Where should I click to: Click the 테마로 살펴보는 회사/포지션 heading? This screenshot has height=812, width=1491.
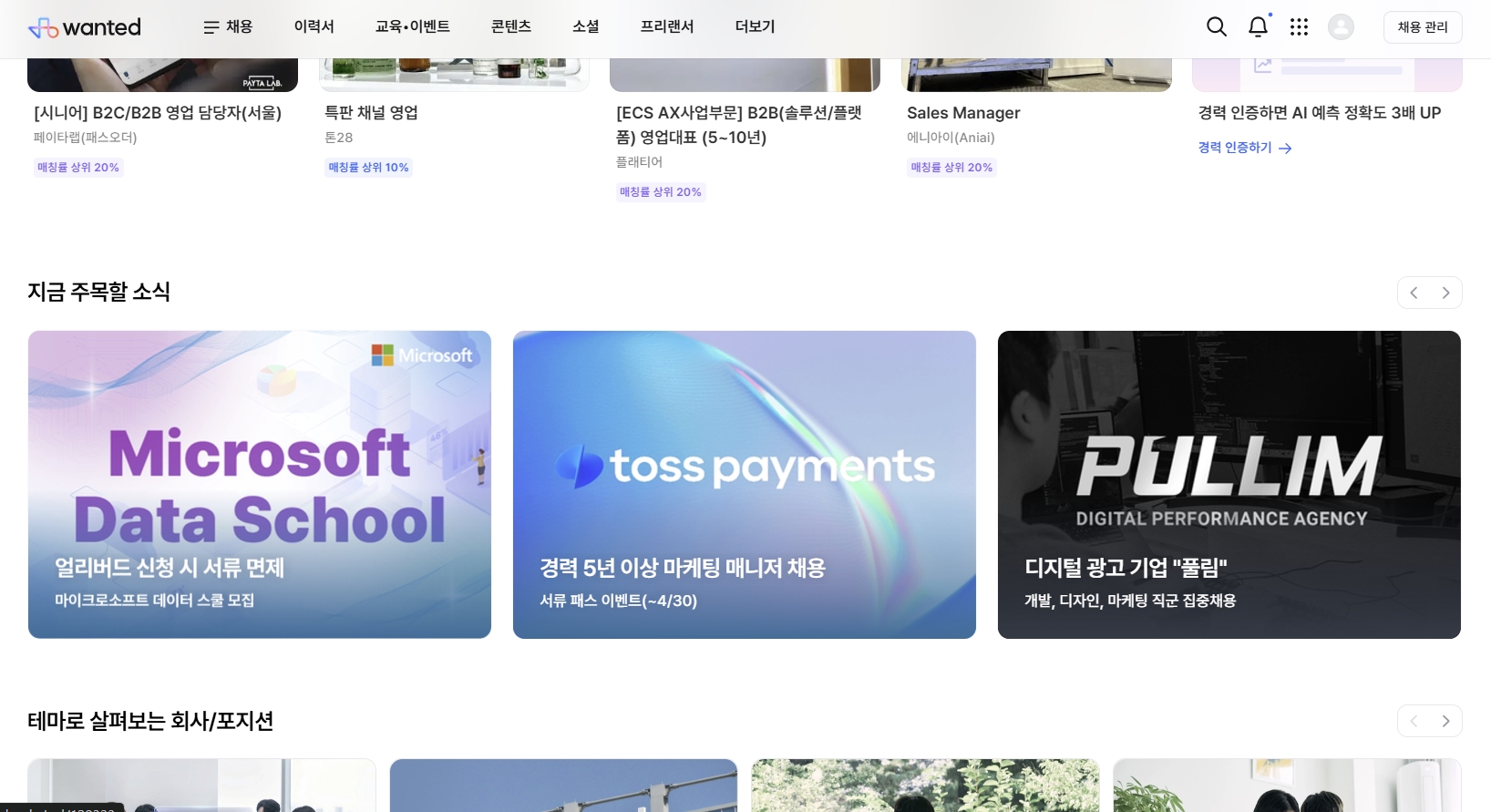pos(150,721)
